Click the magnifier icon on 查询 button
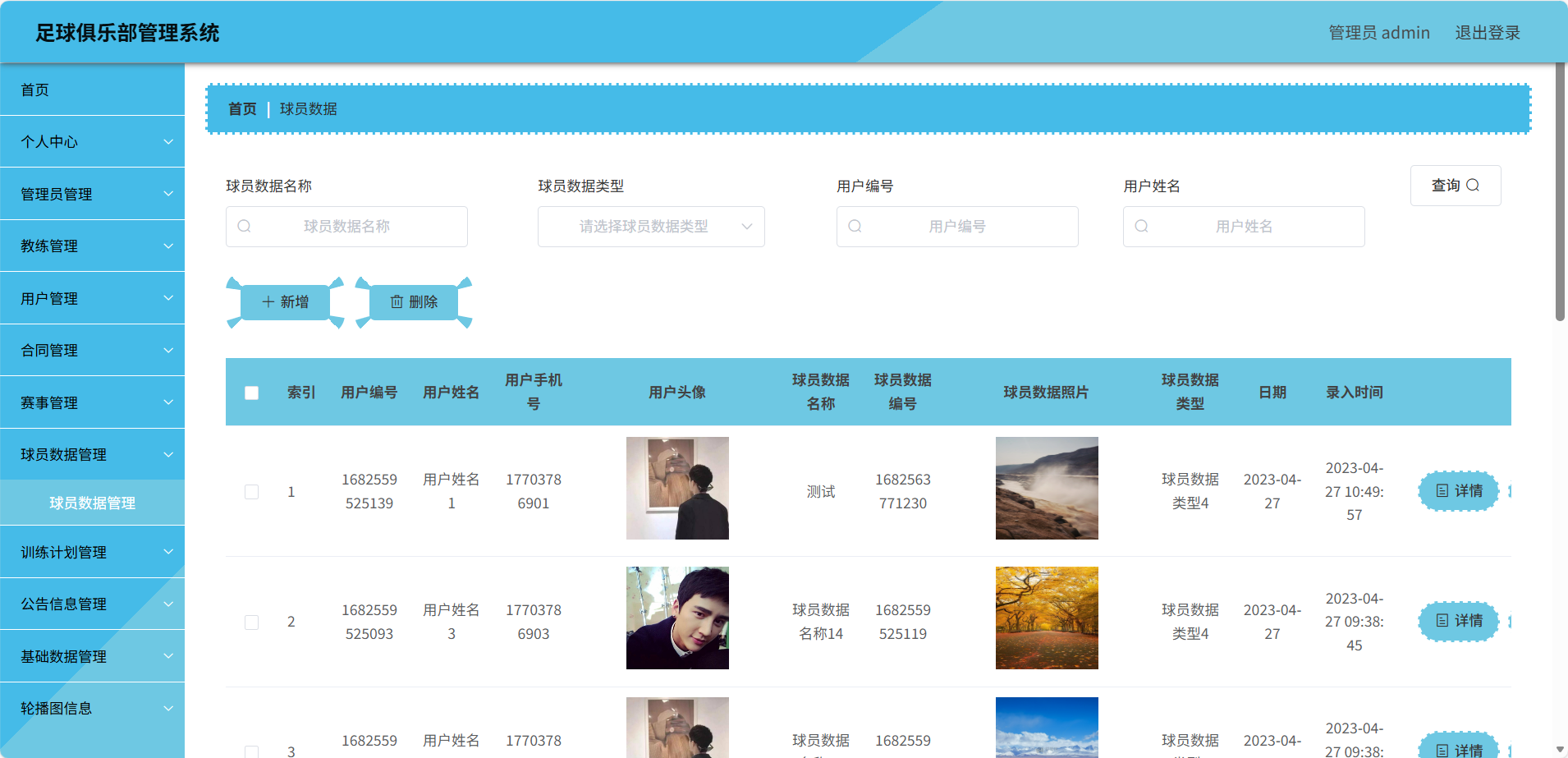Screen dimensions: 1568x758 [1473, 186]
